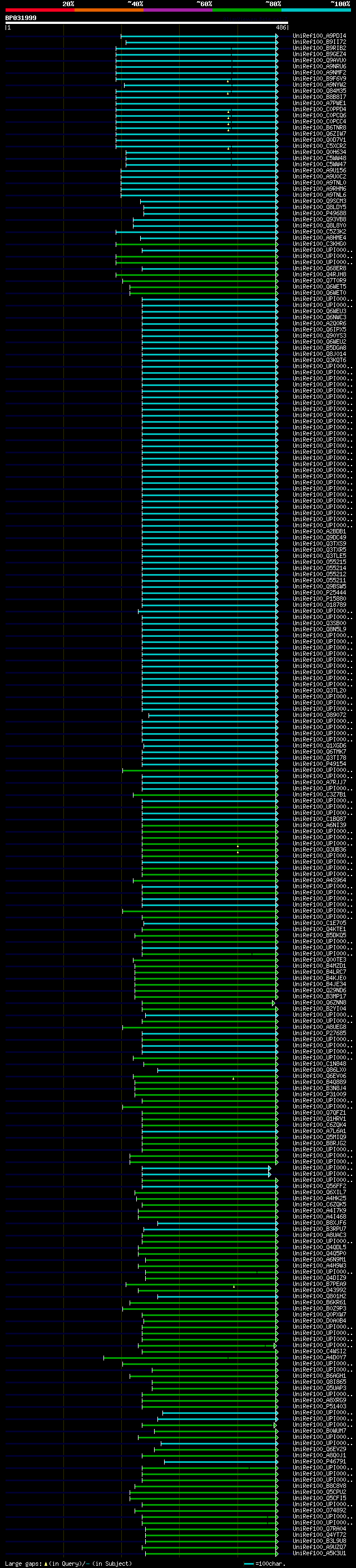Select the UniRef100_Q84M35 label
Screen dimensions: 356x1568
click(x=319, y=91)
